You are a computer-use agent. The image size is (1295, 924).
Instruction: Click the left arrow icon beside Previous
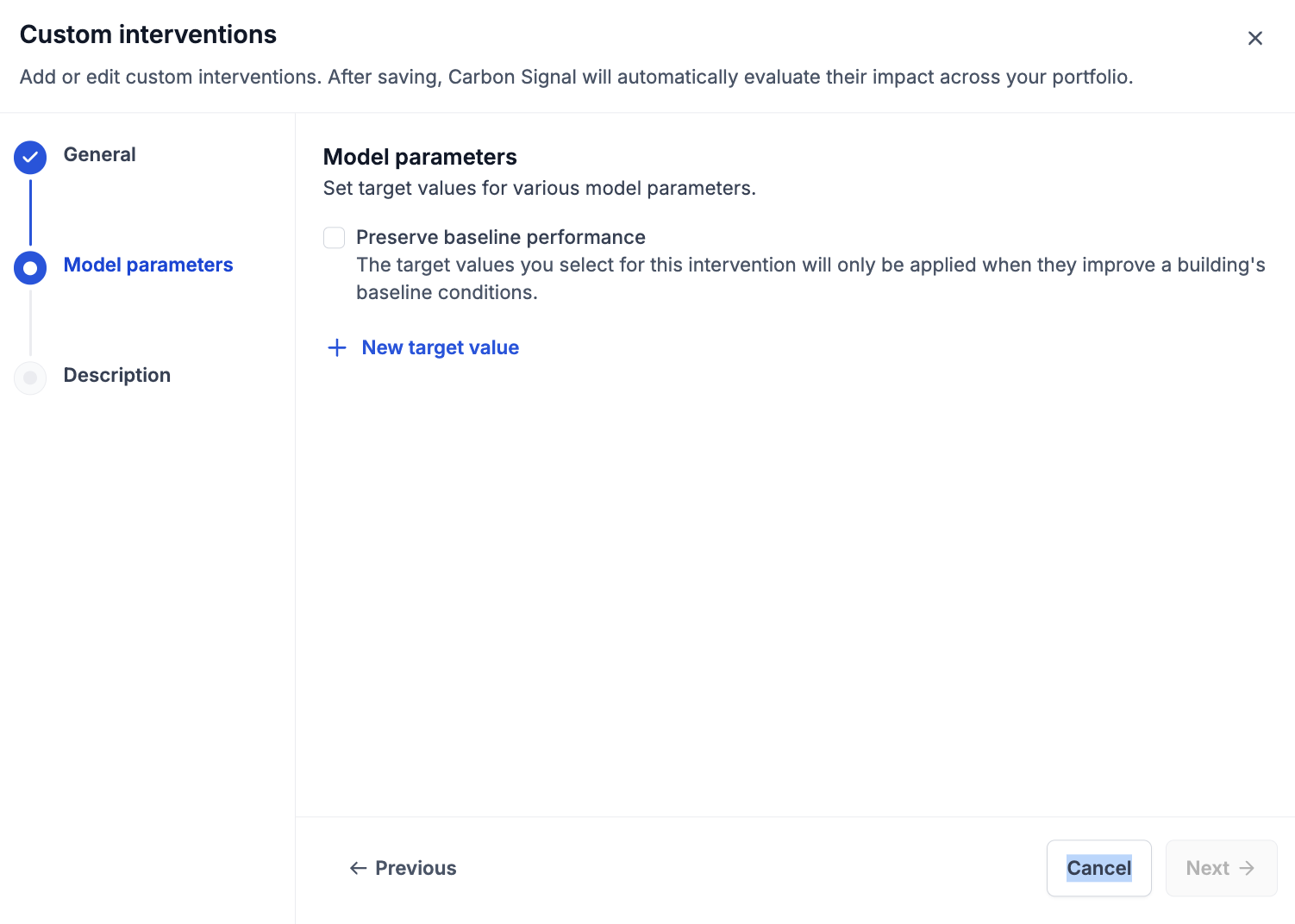358,868
